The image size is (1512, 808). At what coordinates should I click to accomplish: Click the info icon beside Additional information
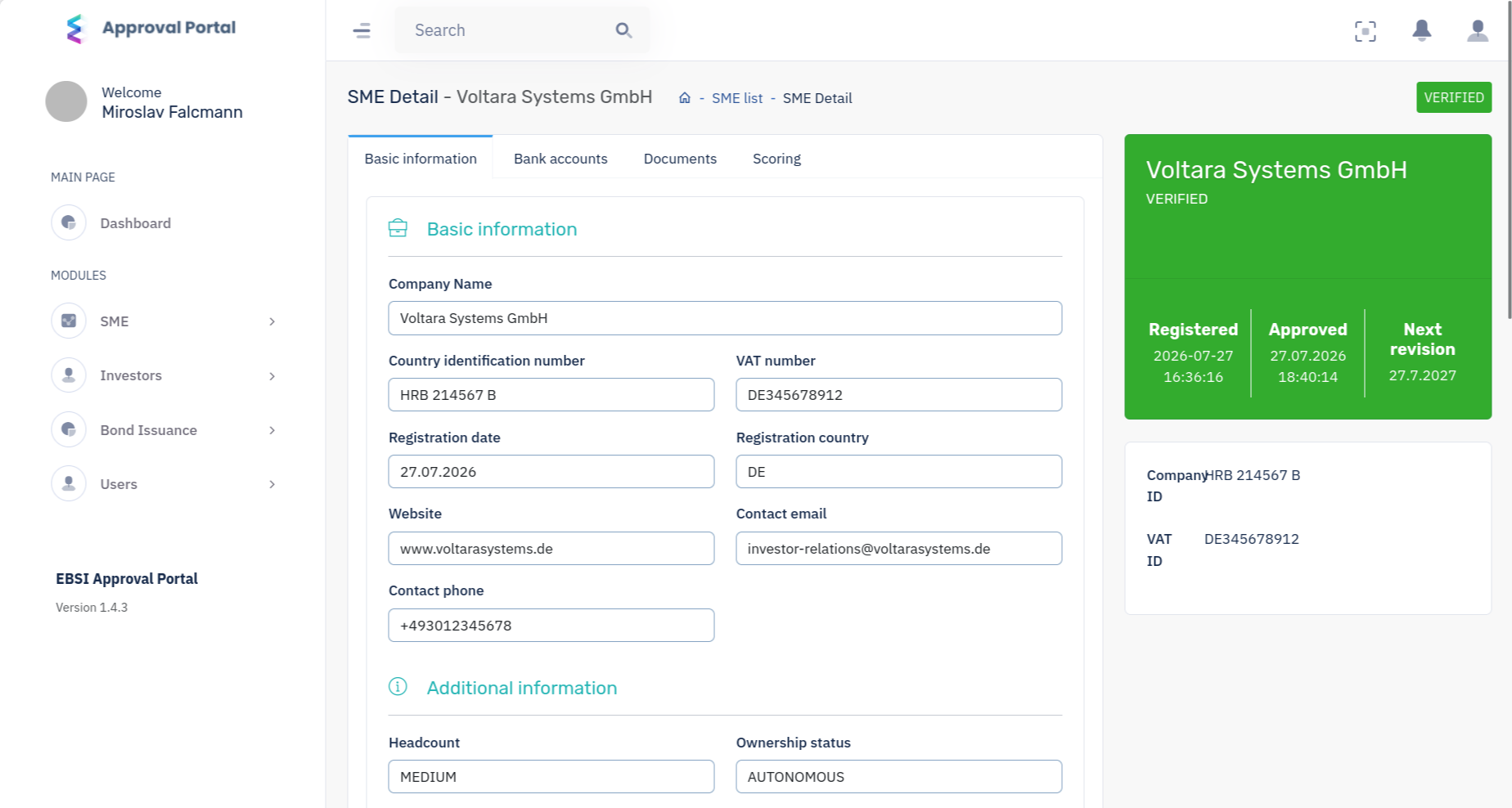(x=398, y=686)
